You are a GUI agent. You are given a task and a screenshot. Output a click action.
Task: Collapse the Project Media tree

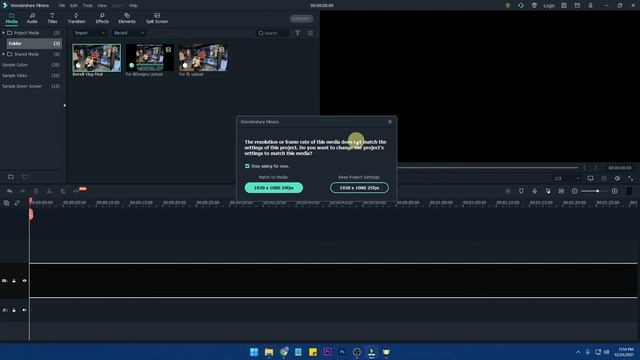click(4, 33)
